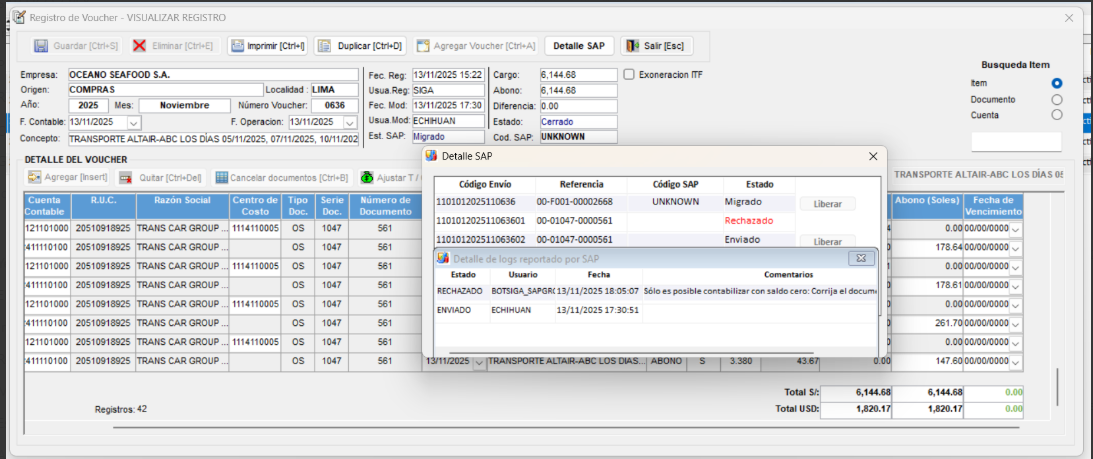Click the Agregar Voucher folder icon
The image size is (1093, 459).
coord(424,46)
